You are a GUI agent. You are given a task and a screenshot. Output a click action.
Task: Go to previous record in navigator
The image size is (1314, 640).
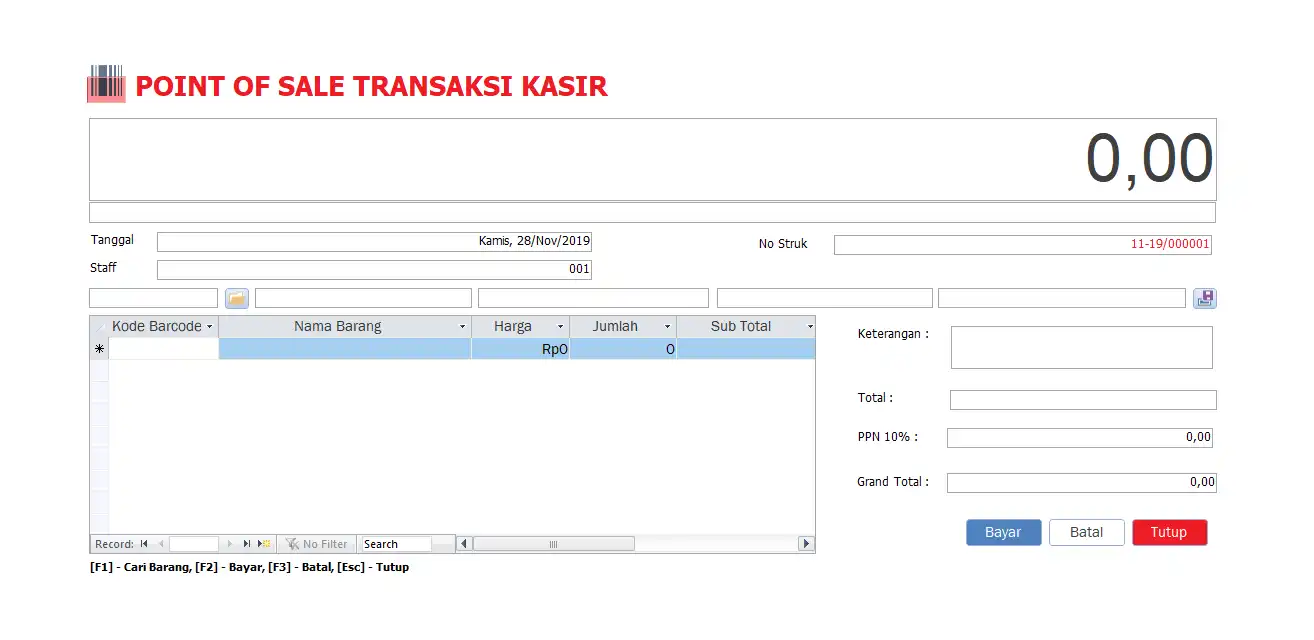point(161,544)
